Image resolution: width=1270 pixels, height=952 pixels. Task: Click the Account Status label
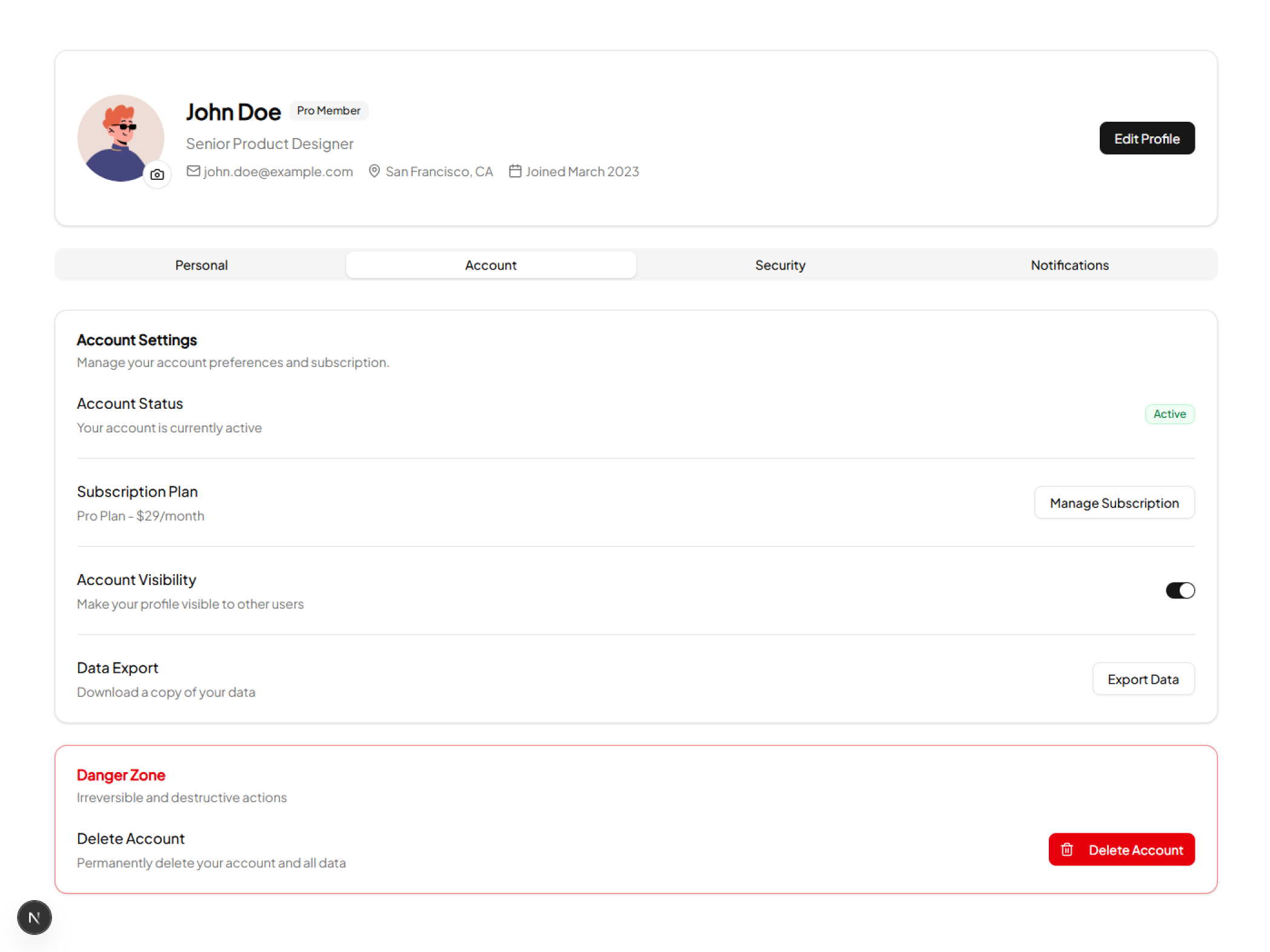[x=130, y=404]
